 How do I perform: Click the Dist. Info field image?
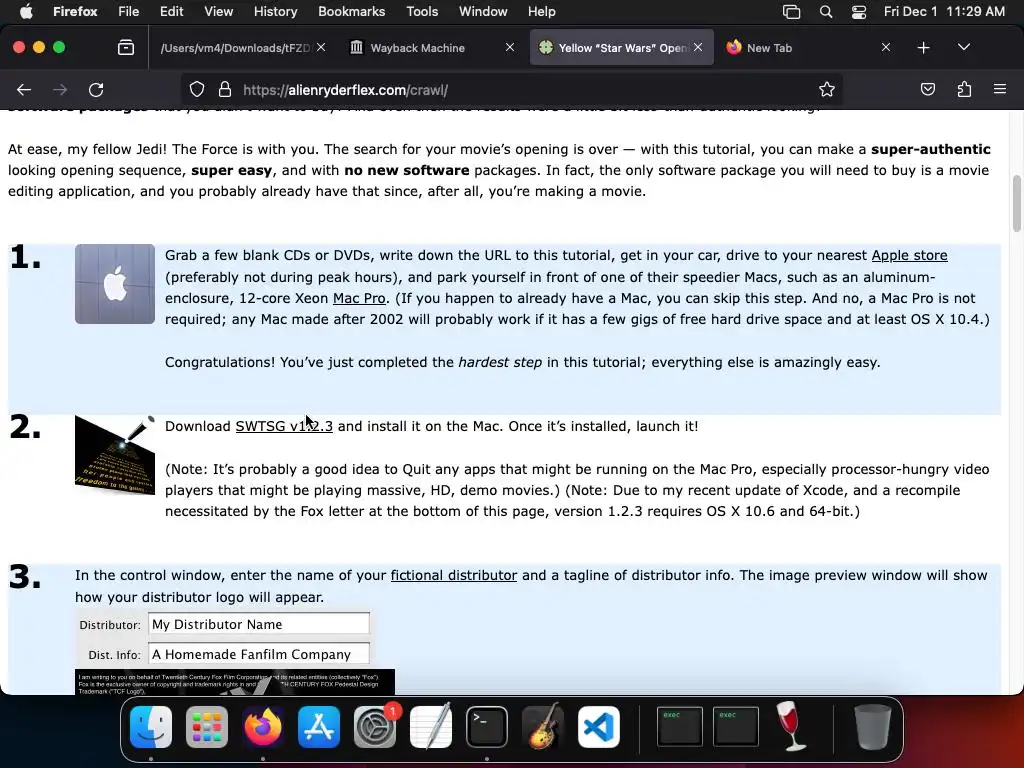[259, 654]
